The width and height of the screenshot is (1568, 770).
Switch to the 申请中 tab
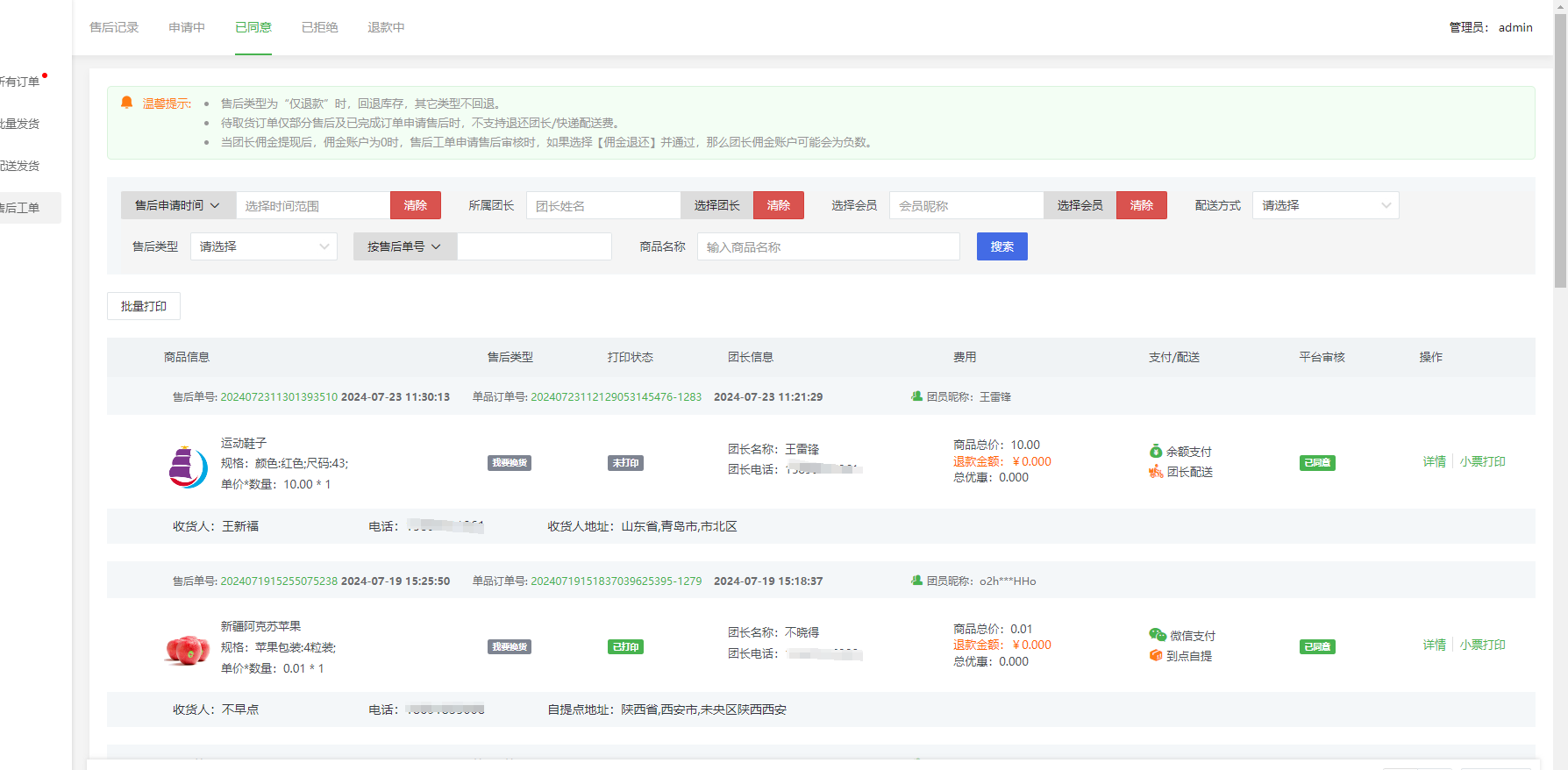click(x=187, y=27)
